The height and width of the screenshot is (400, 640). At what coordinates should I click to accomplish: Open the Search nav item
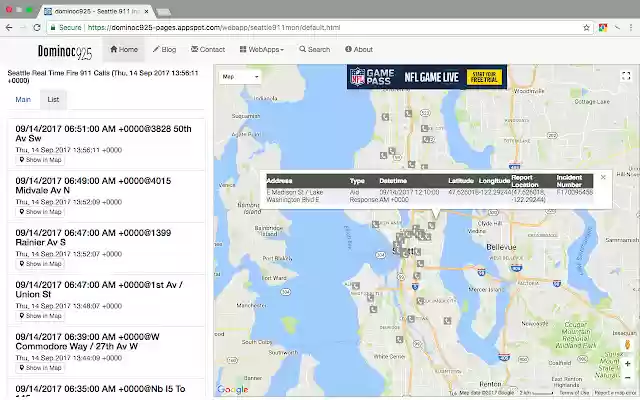coord(314,49)
